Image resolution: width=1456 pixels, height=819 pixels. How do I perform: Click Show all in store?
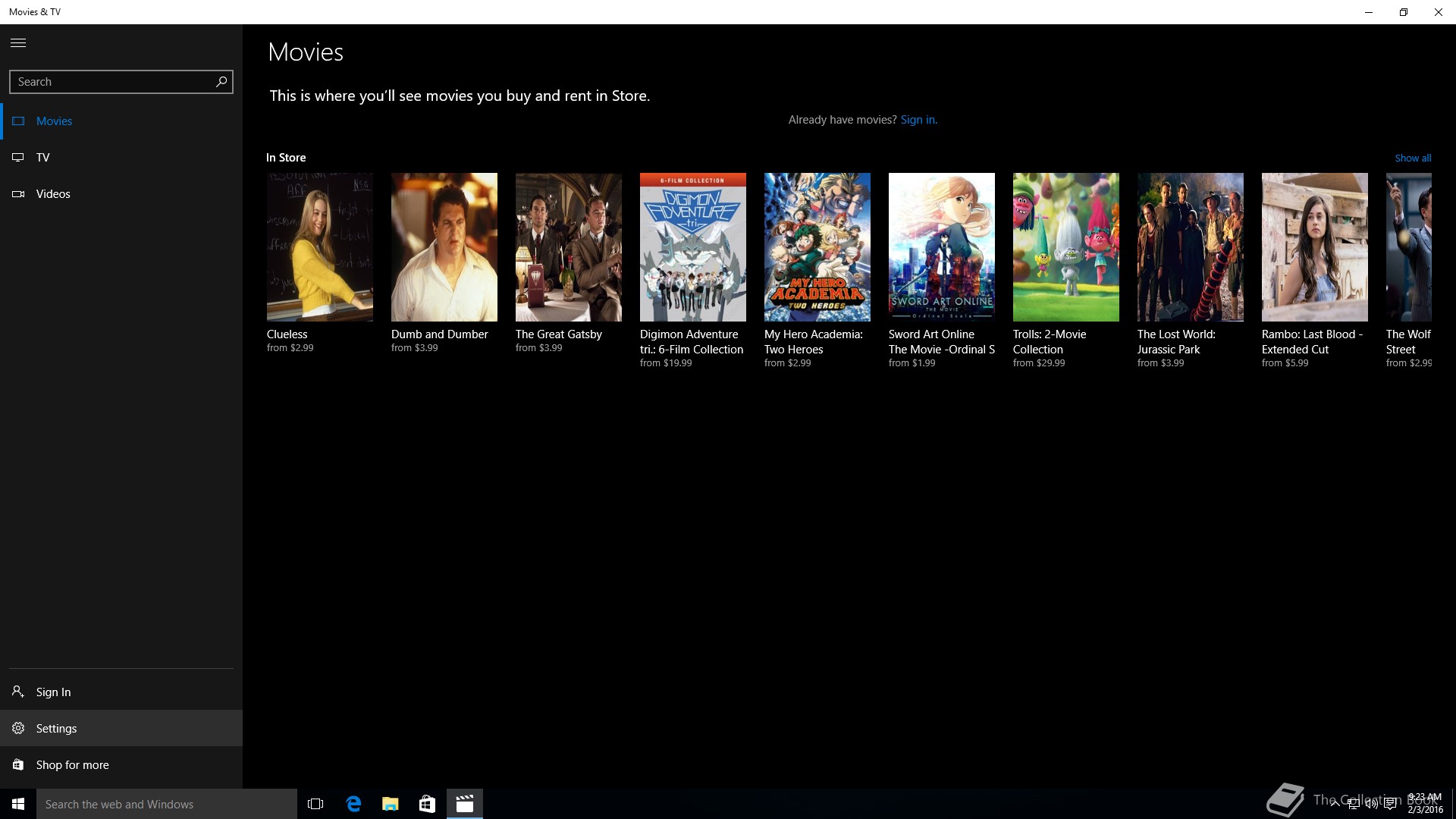coord(1413,158)
